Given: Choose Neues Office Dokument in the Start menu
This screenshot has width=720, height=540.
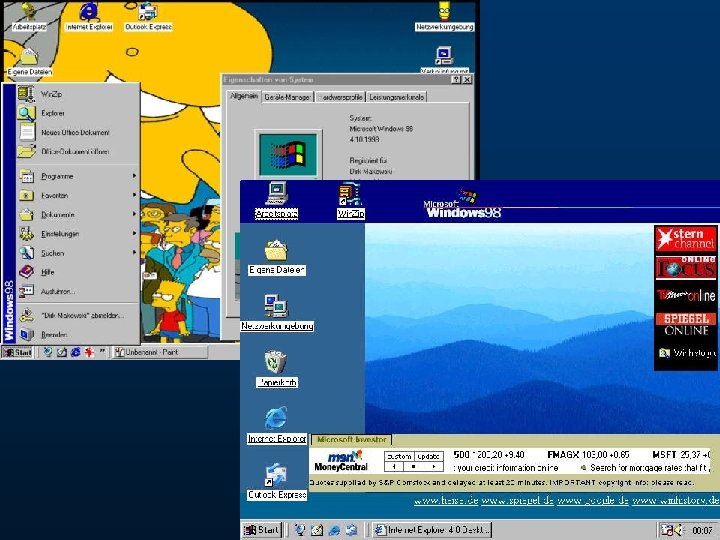Looking at the screenshot, I should pyautogui.click(x=78, y=132).
